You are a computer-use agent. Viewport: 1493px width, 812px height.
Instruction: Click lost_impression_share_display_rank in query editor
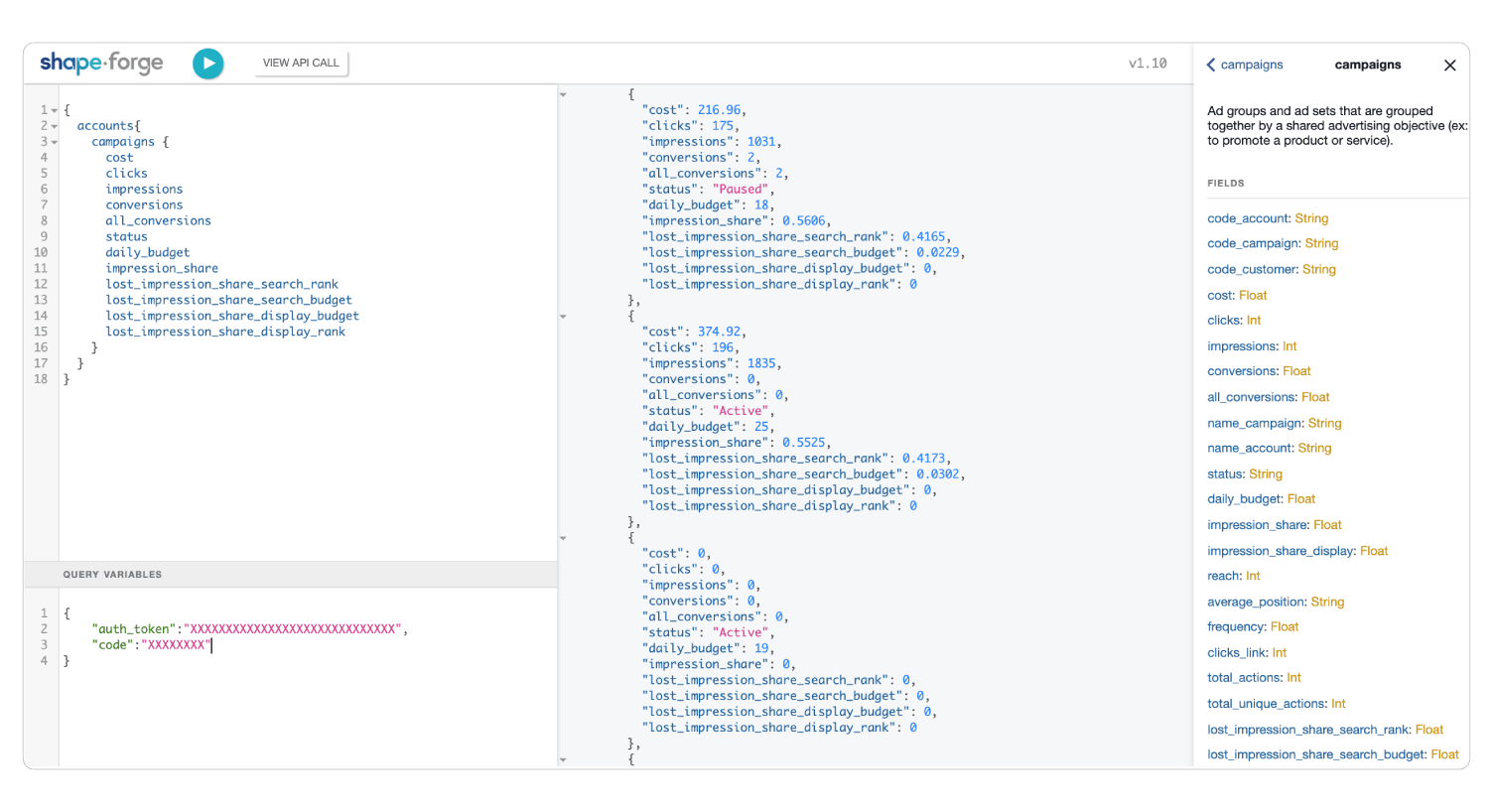click(225, 332)
